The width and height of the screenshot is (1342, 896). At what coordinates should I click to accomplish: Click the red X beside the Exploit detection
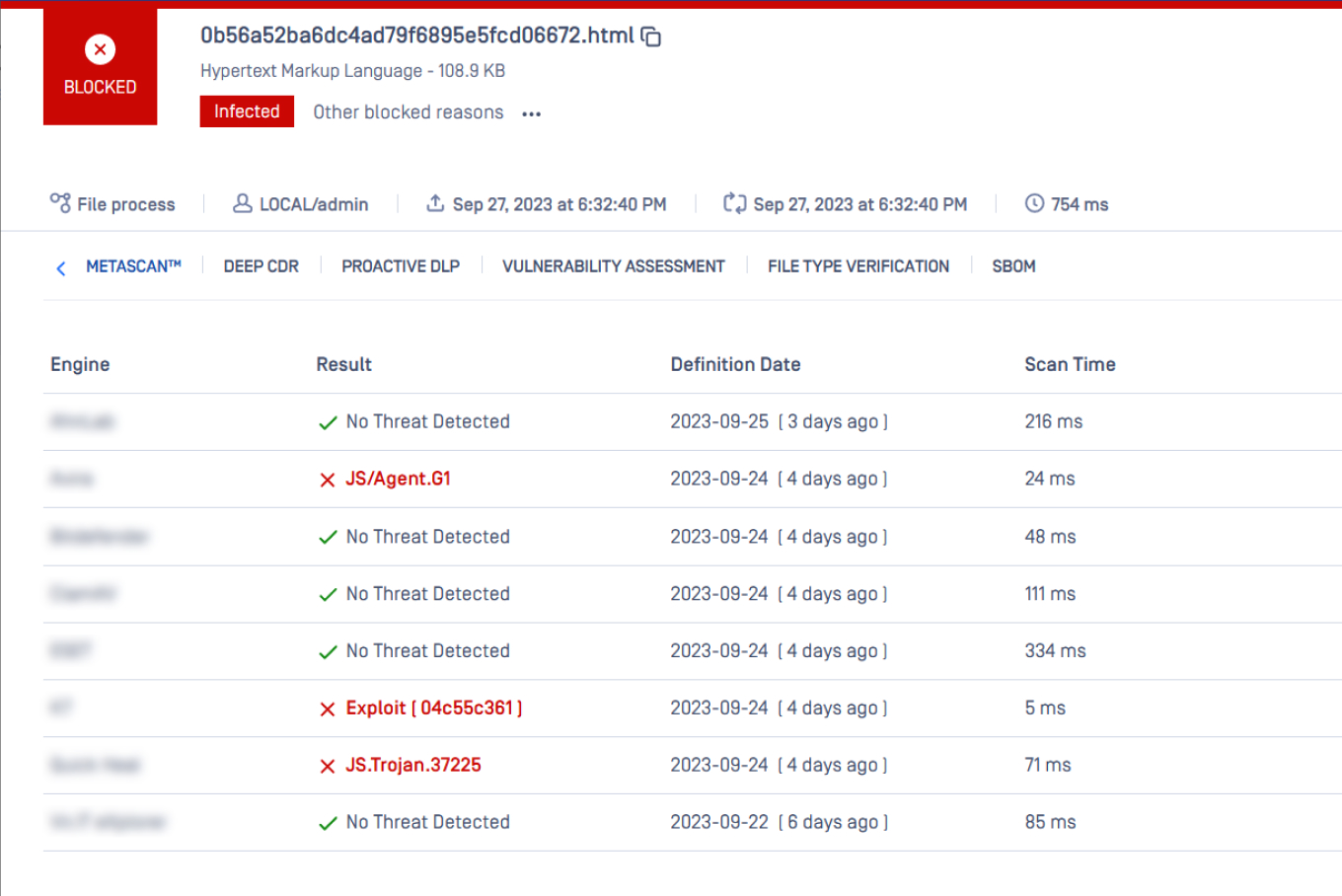tap(328, 708)
